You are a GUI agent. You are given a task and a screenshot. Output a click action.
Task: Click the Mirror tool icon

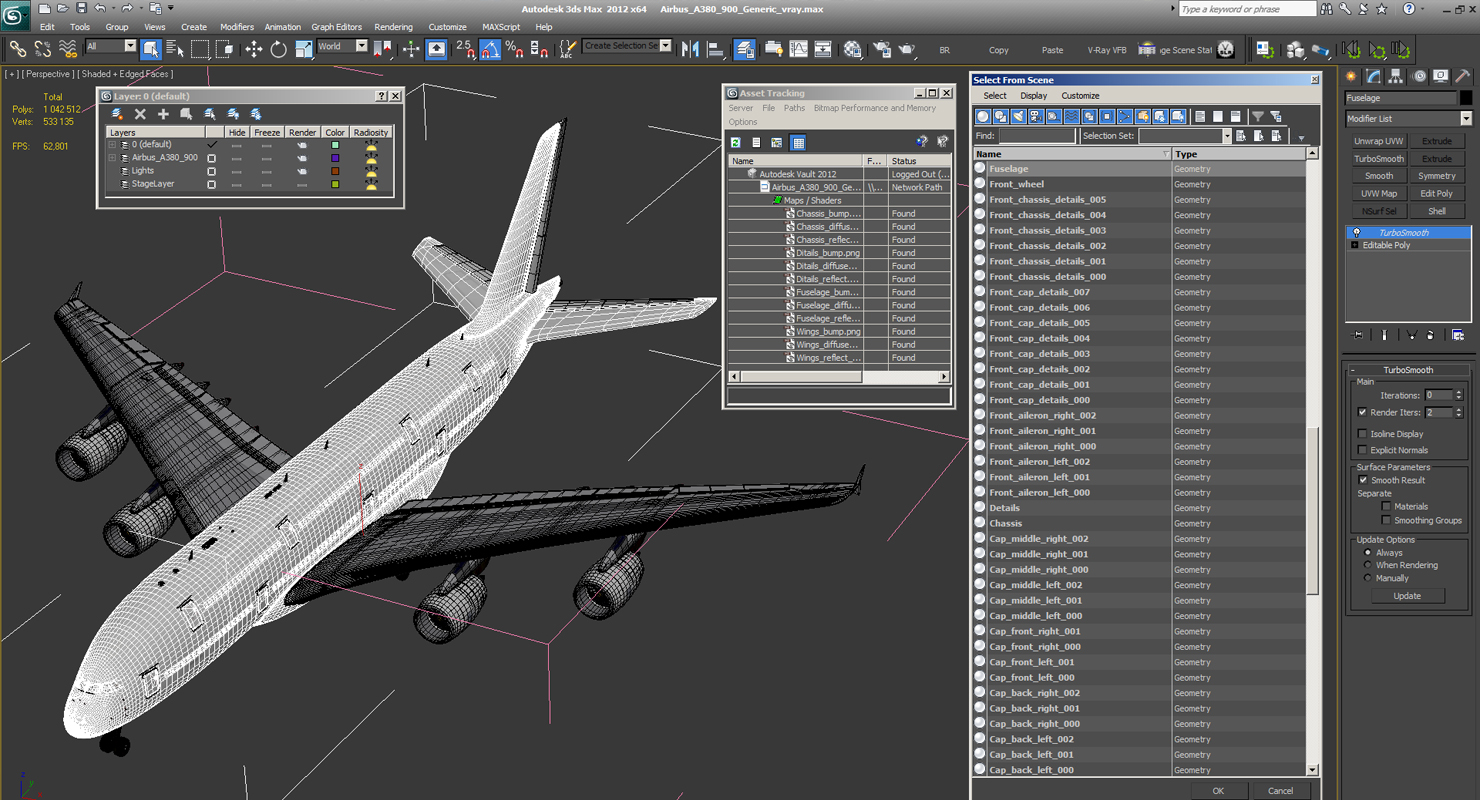pyautogui.click(x=690, y=48)
